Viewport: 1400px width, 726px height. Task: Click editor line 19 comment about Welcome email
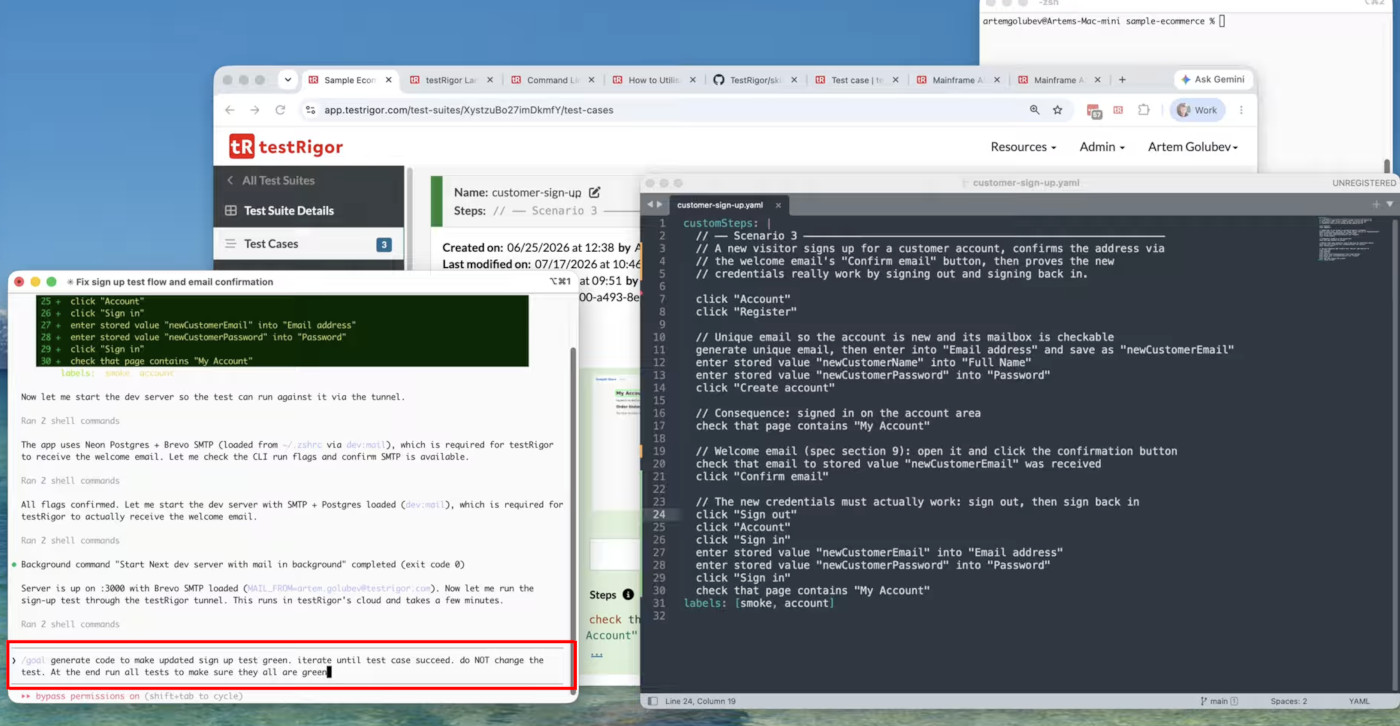tap(936, 451)
